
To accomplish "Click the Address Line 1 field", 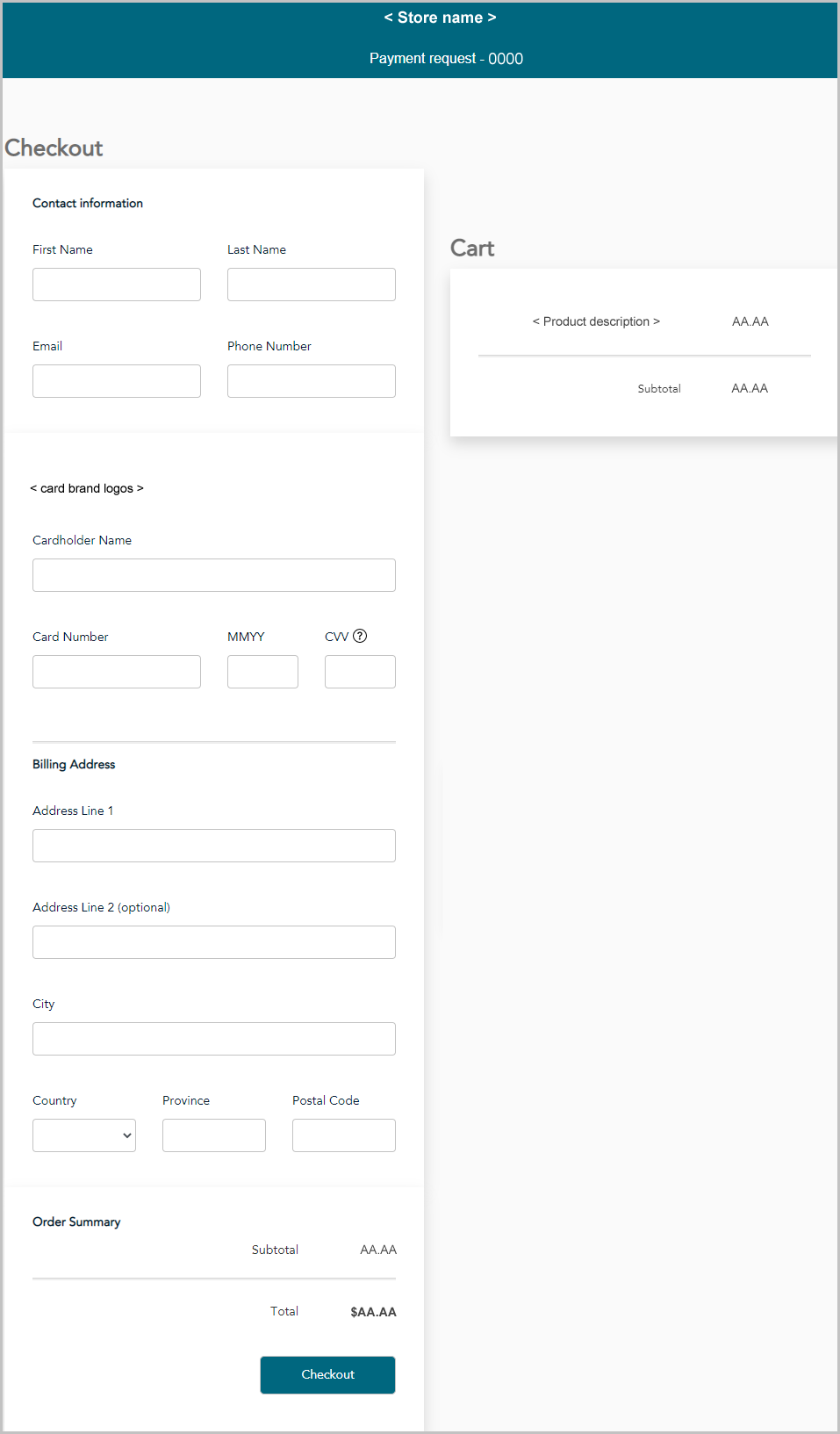I will click(214, 846).
